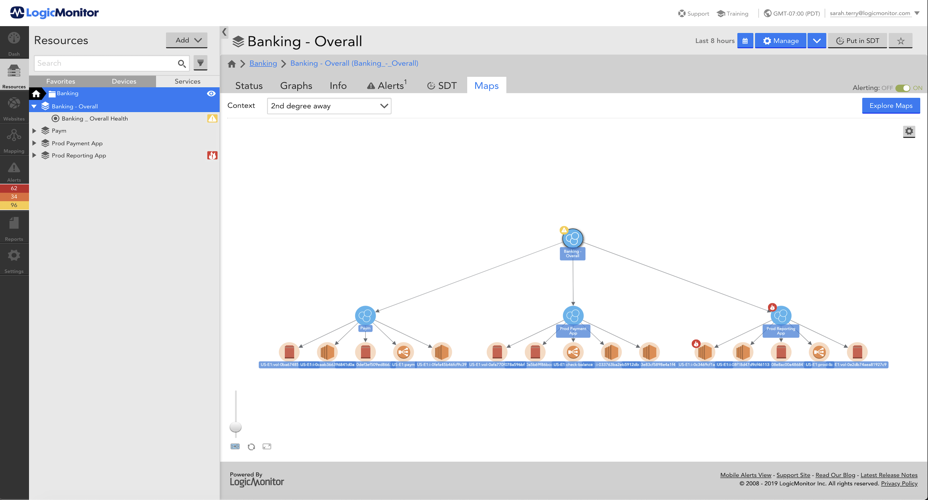Switch to the SDT tab
This screenshot has height=500, width=928.
[442, 86]
